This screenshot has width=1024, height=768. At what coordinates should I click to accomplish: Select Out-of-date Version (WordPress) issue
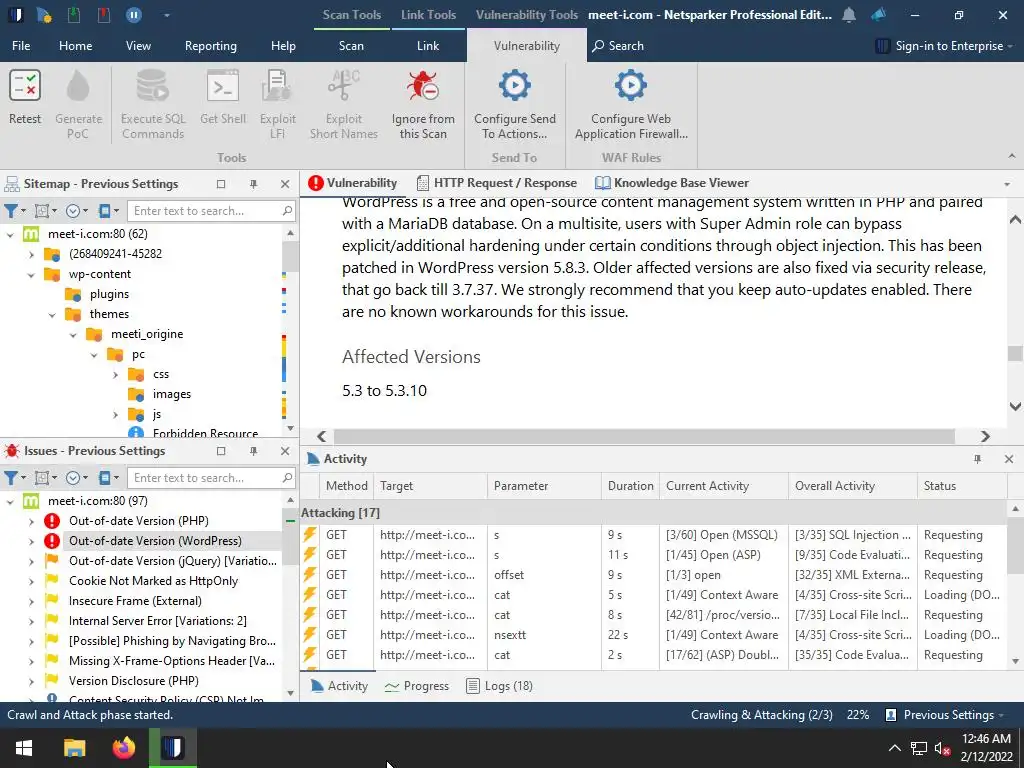[x=155, y=541]
